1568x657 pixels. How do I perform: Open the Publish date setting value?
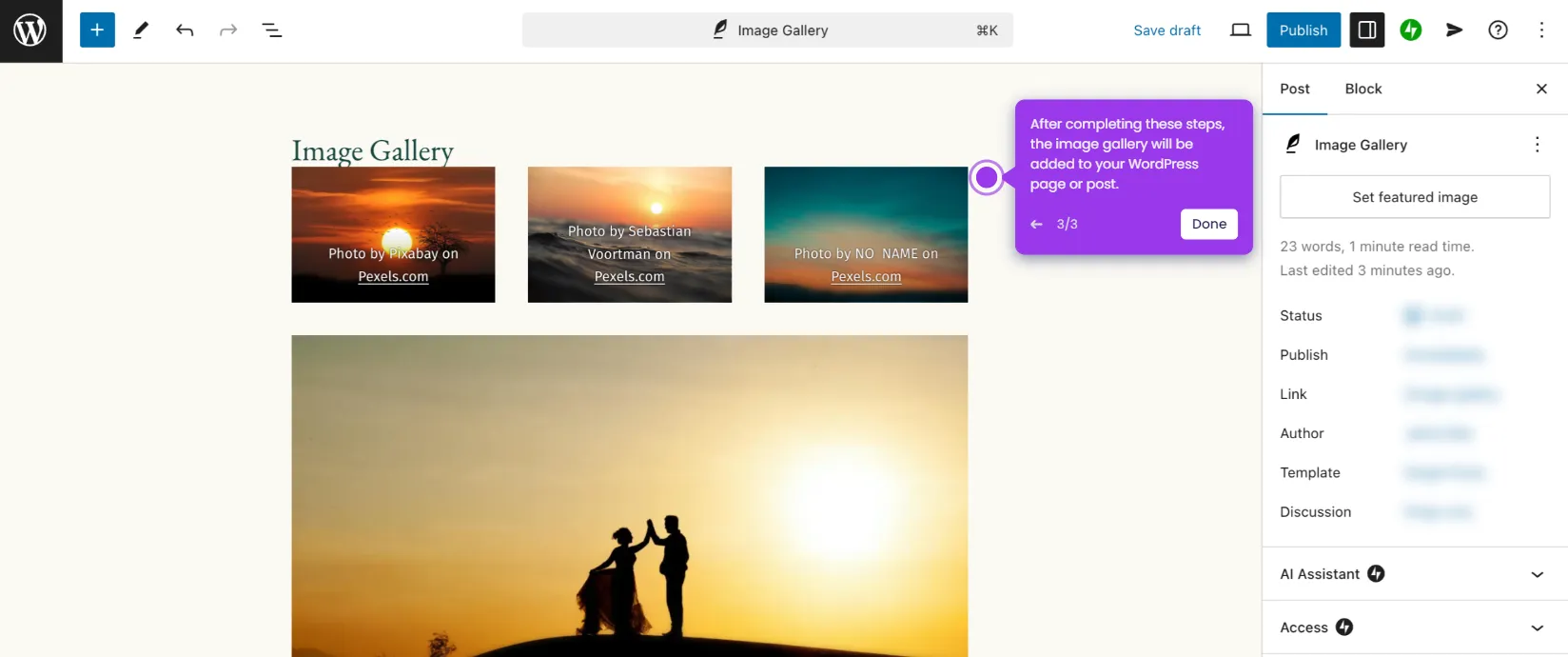pos(1444,355)
